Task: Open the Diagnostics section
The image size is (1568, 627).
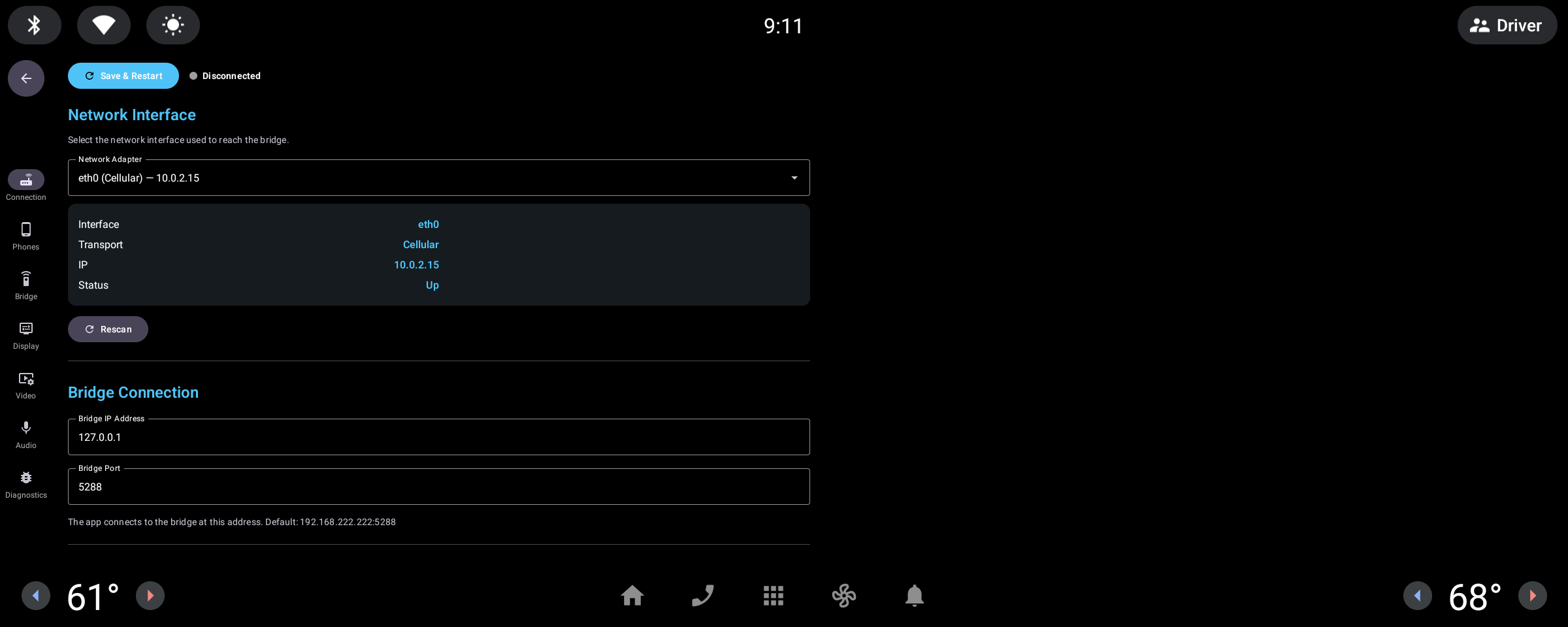Action: (x=26, y=485)
